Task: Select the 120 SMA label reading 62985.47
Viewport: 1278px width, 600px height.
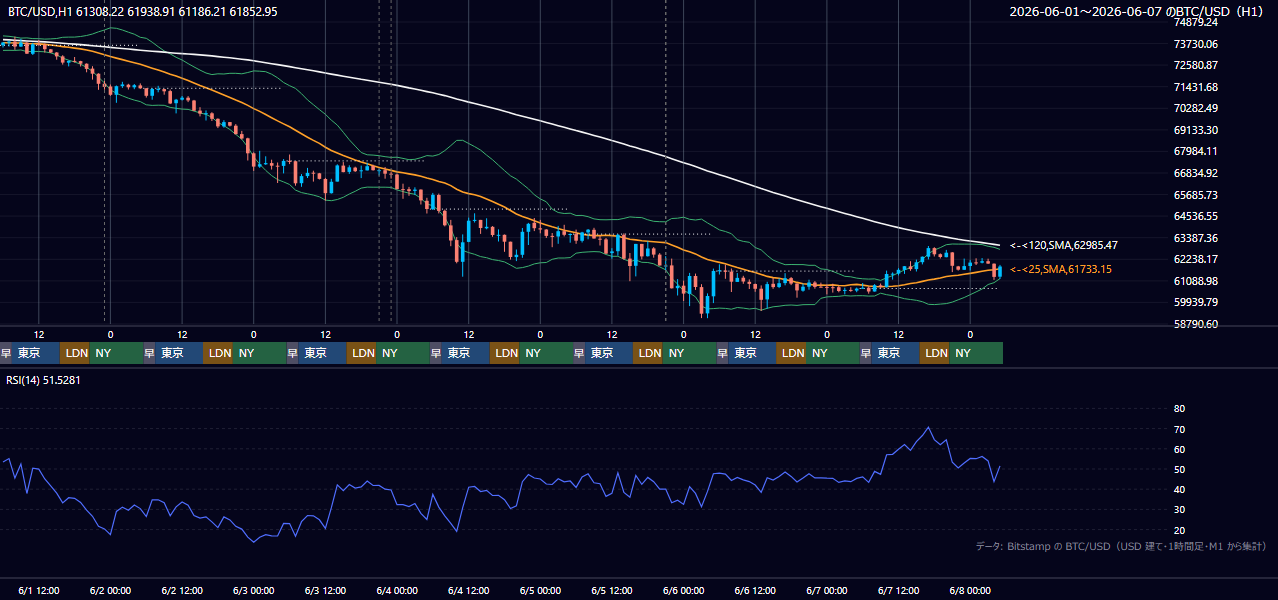Action: click(x=1063, y=245)
